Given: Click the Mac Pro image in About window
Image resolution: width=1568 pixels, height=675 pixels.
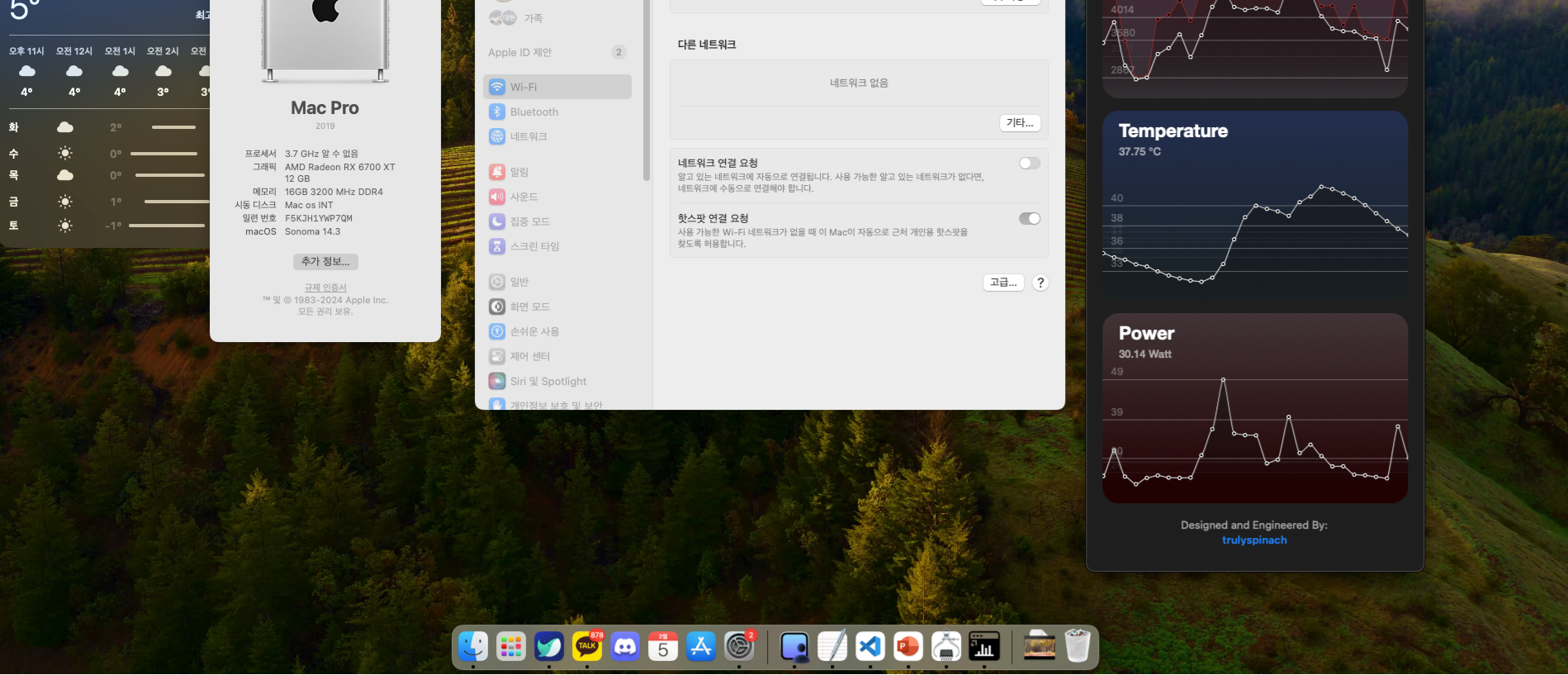Looking at the screenshot, I should (325, 41).
